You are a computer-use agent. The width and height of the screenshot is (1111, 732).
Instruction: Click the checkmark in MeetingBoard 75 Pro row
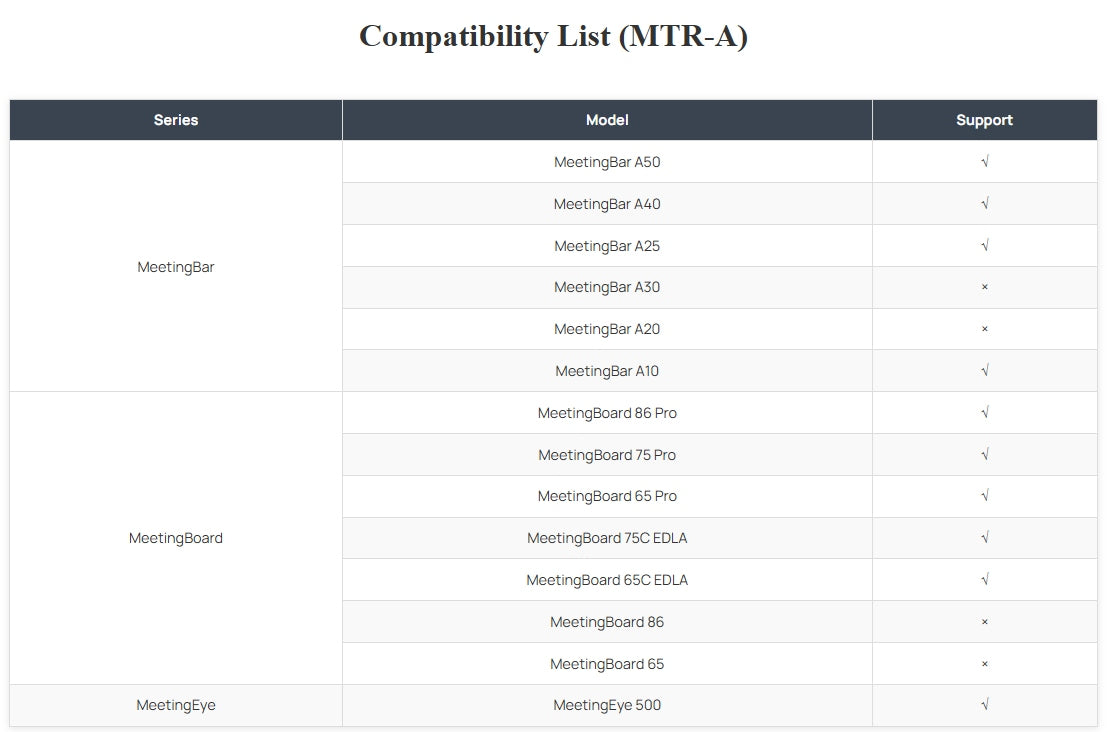click(x=985, y=454)
